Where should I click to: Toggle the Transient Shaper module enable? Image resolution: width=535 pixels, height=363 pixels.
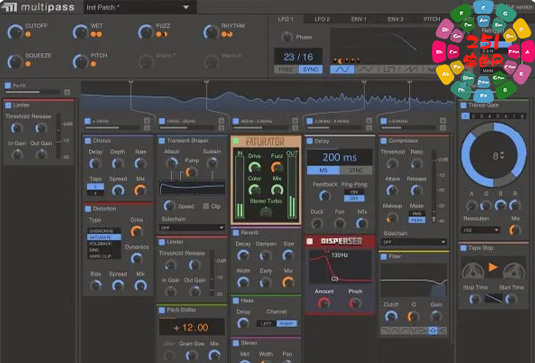point(162,141)
